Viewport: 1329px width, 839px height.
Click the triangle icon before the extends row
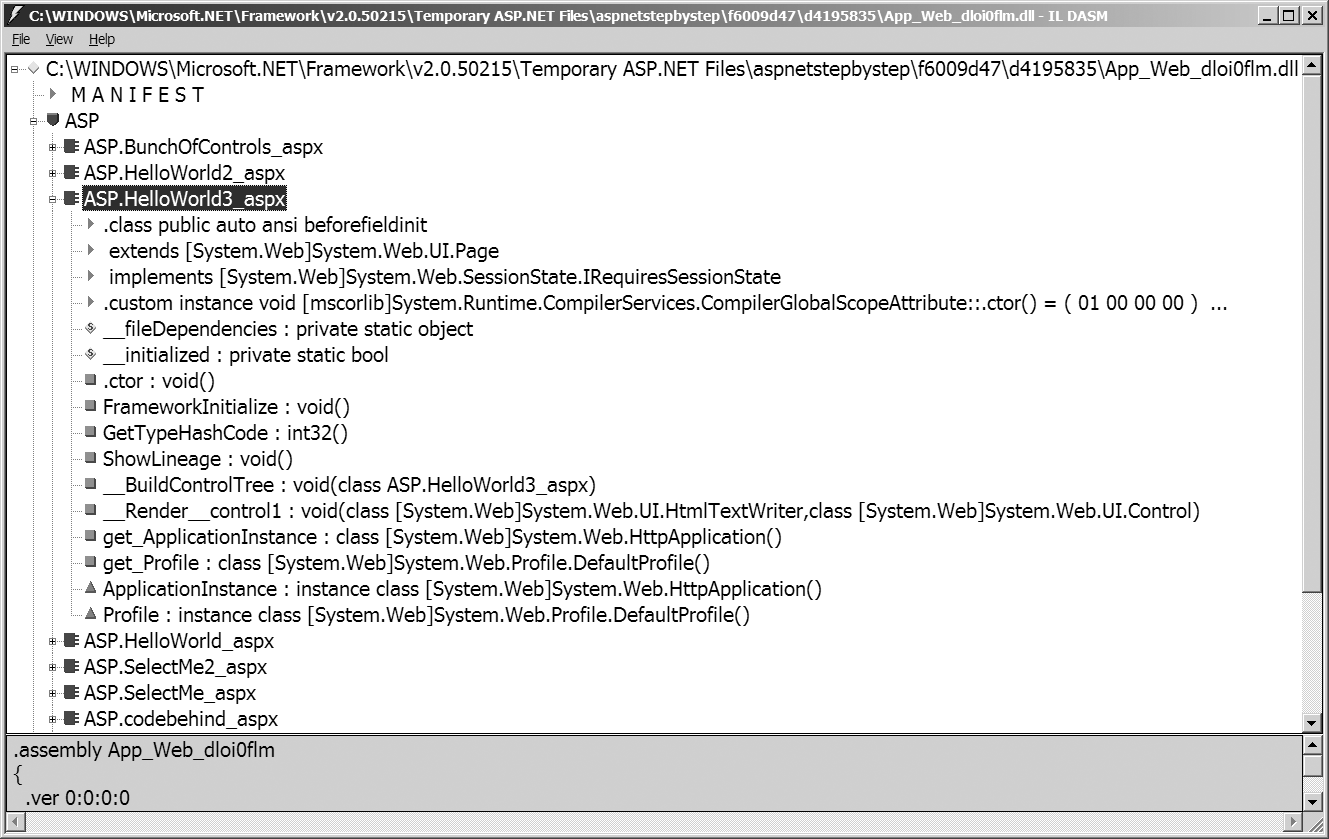click(91, 251)
